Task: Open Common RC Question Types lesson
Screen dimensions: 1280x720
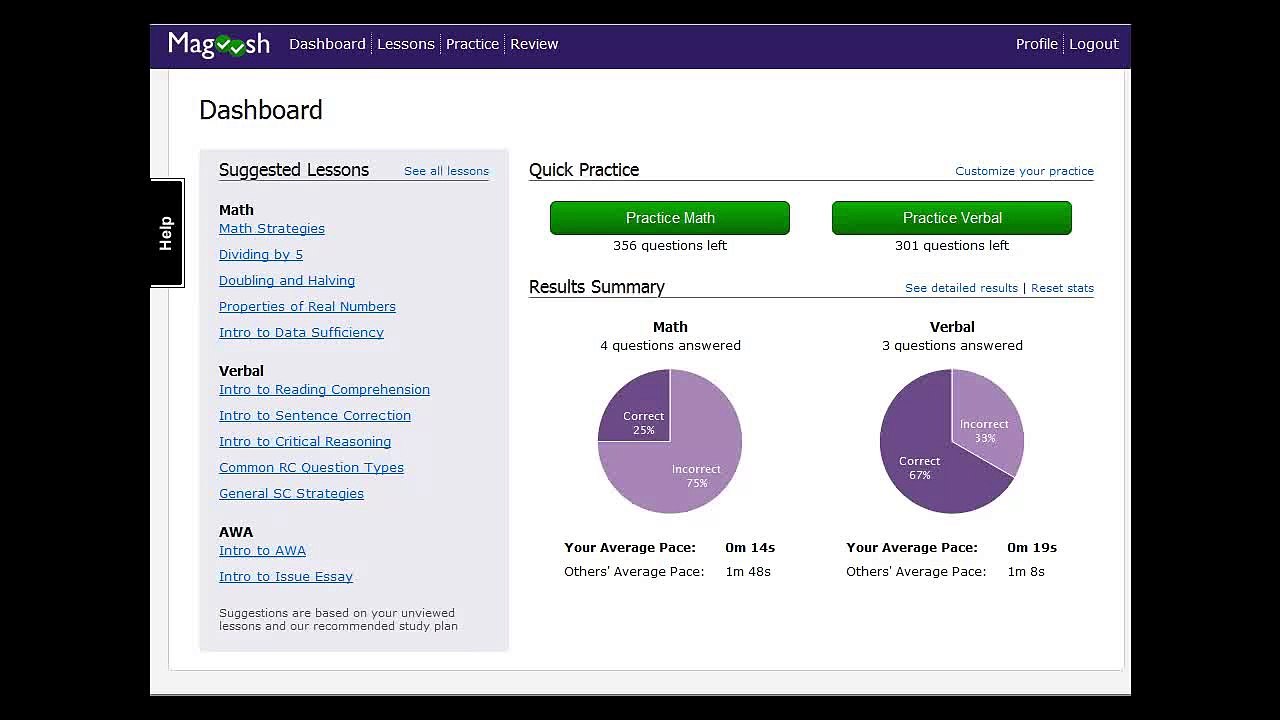Action: click(x=311, y=467)
